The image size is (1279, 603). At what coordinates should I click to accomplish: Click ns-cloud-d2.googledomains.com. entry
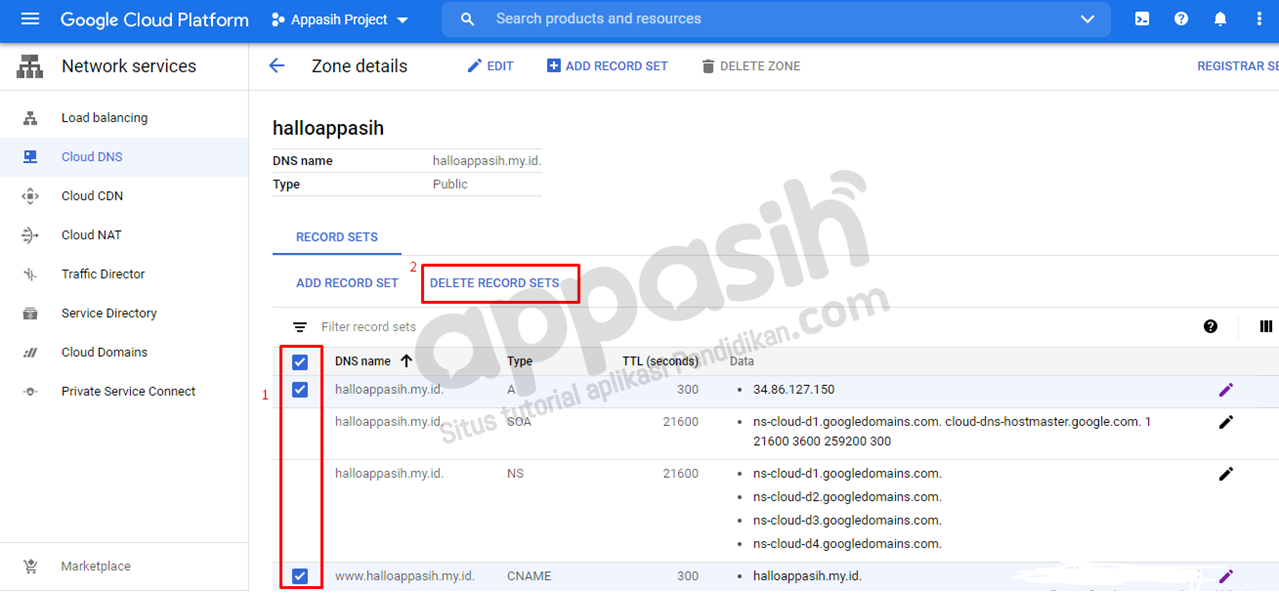tap(847, 497)
